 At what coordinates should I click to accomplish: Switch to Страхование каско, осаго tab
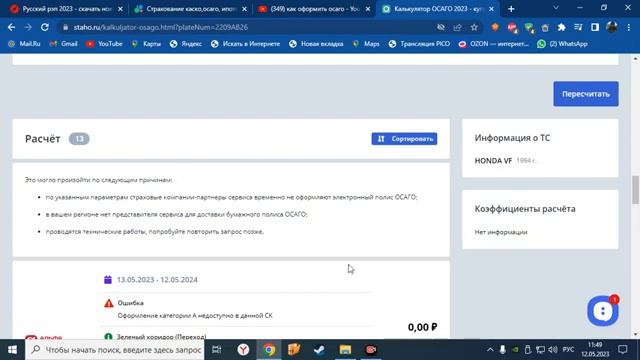[190, 9]
